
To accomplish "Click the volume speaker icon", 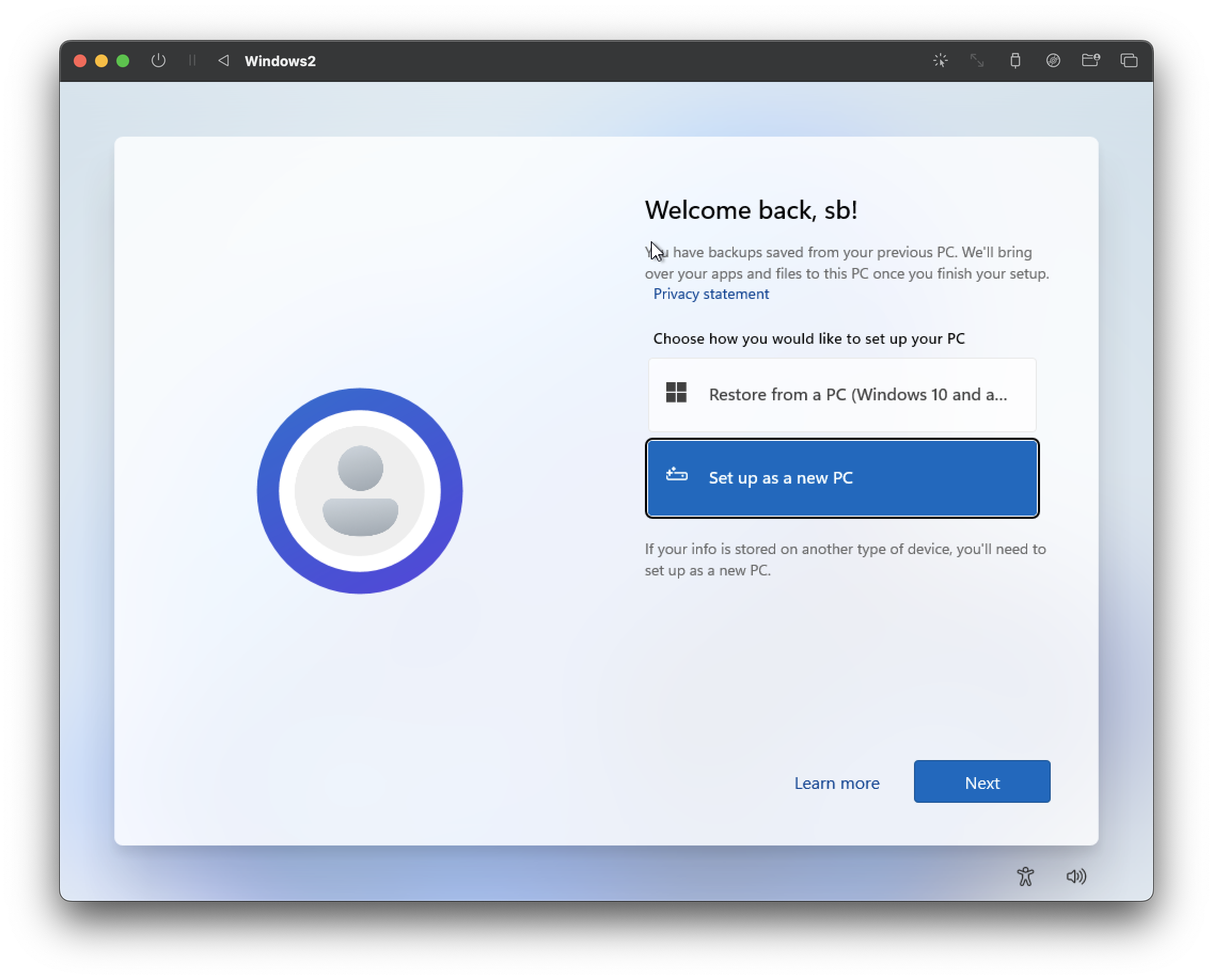I will [x=1076, y=876].
